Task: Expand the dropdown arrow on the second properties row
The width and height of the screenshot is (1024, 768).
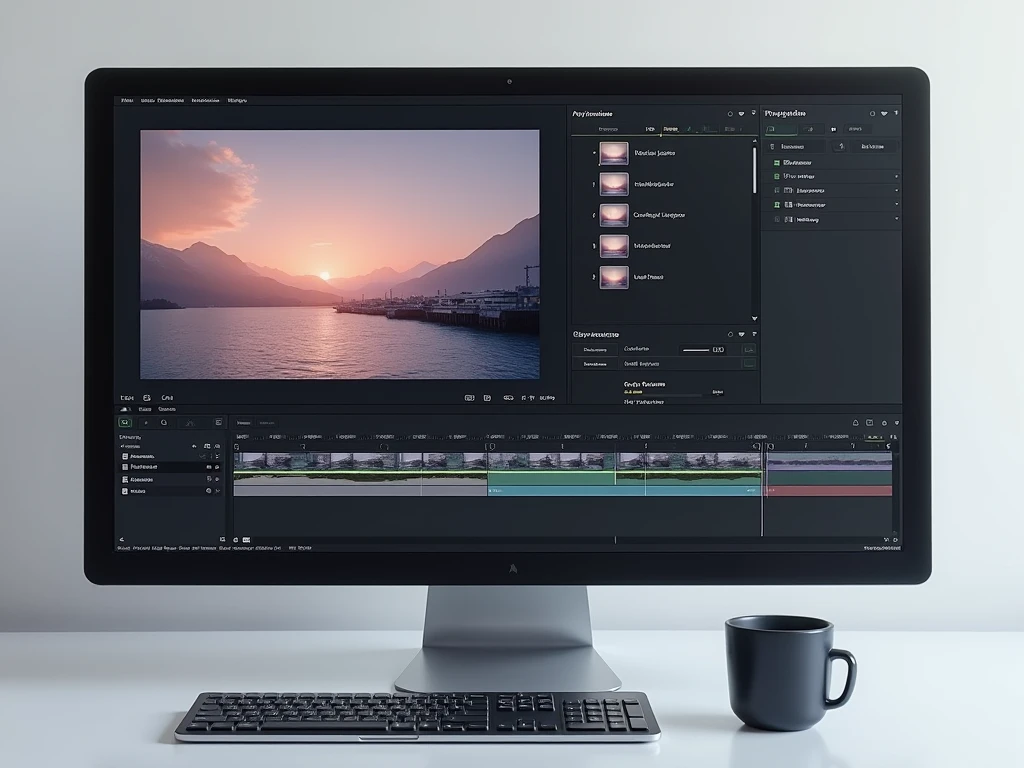Action: (x=896, y=176)
